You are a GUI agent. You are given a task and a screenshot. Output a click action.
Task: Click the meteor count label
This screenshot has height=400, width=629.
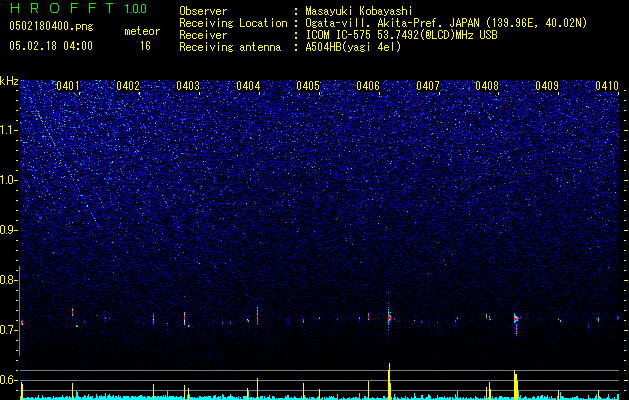pos(142,31)
